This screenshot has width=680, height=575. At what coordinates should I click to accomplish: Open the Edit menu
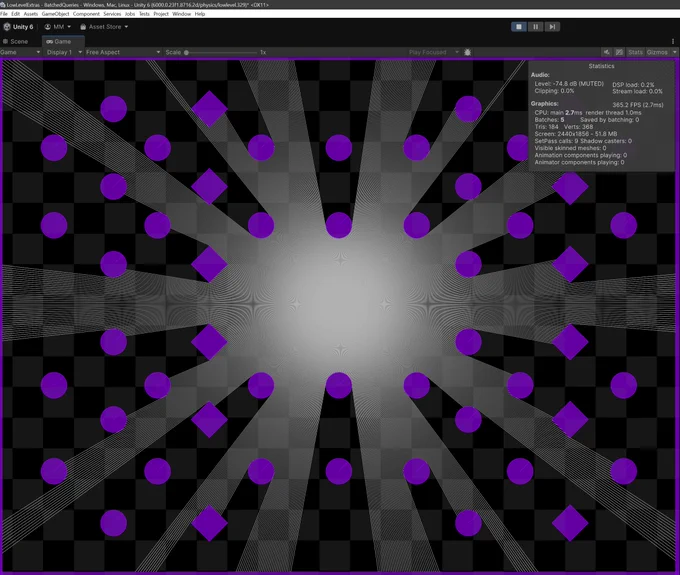click(16, 14)
